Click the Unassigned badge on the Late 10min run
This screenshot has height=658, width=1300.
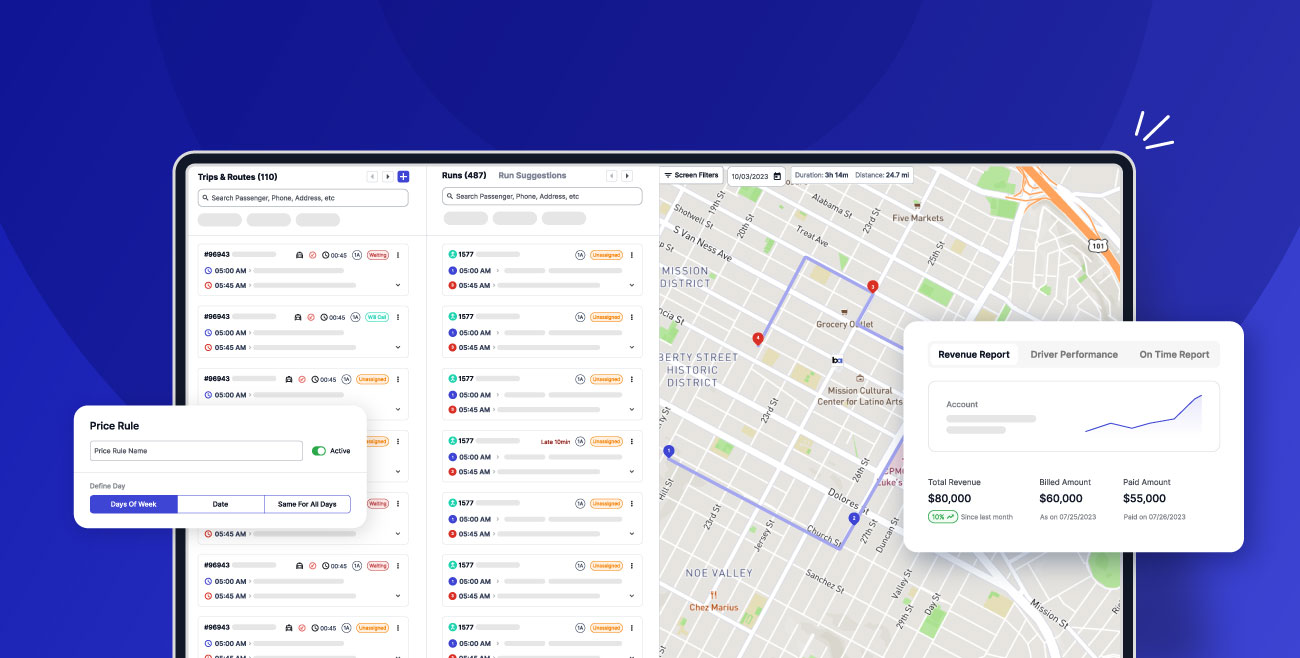(606, 441)
